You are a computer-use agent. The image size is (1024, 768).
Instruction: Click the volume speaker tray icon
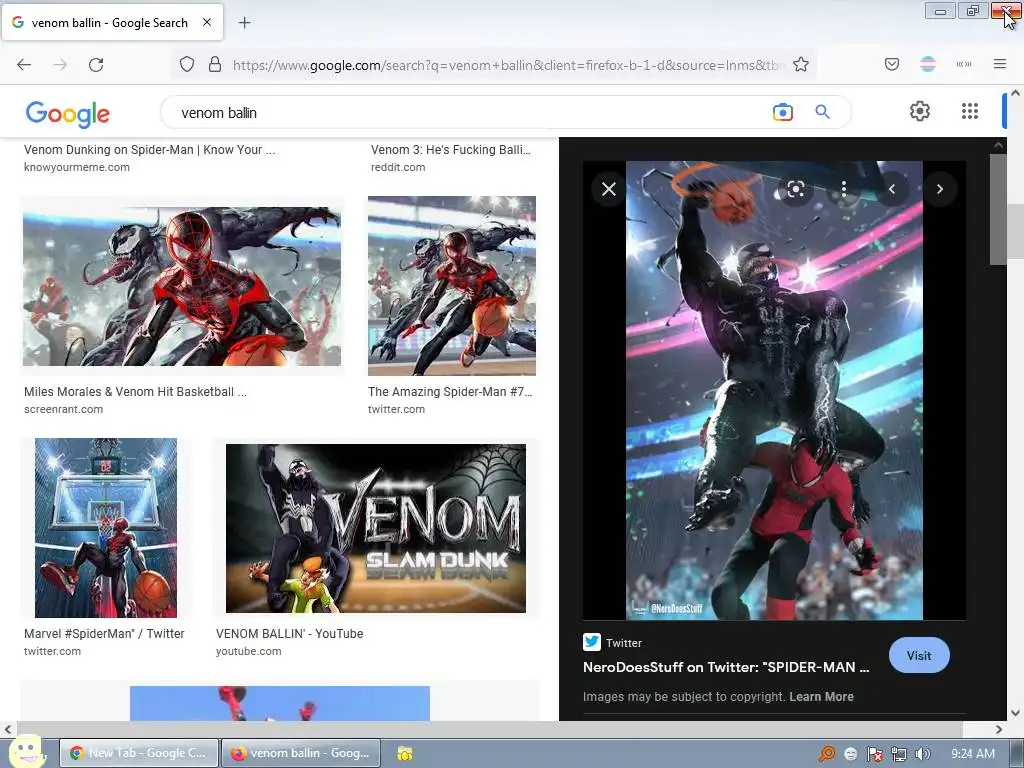(922, 754)
